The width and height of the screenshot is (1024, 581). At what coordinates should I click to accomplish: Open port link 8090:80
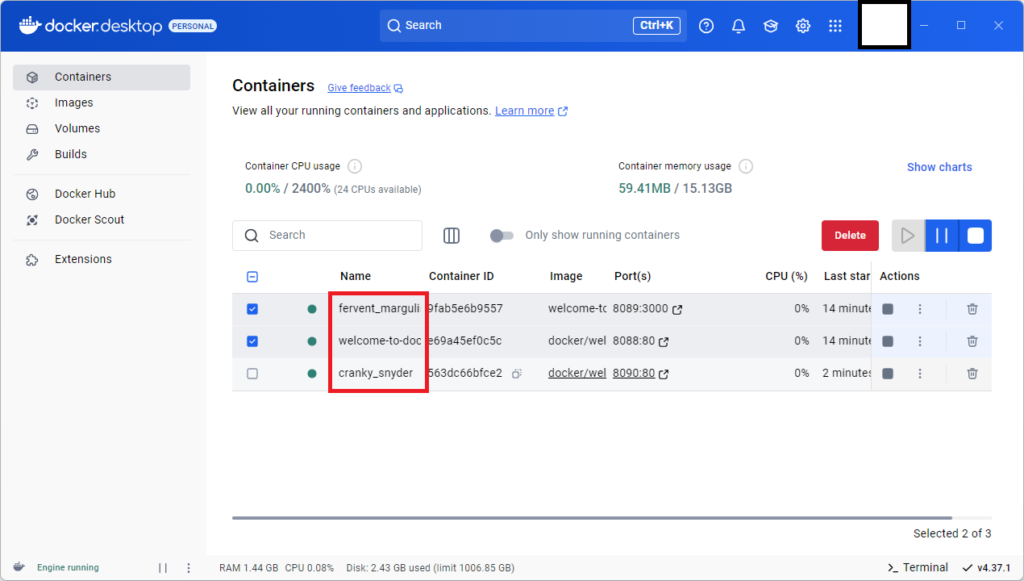pyautogui.click(x=633, y=373)
